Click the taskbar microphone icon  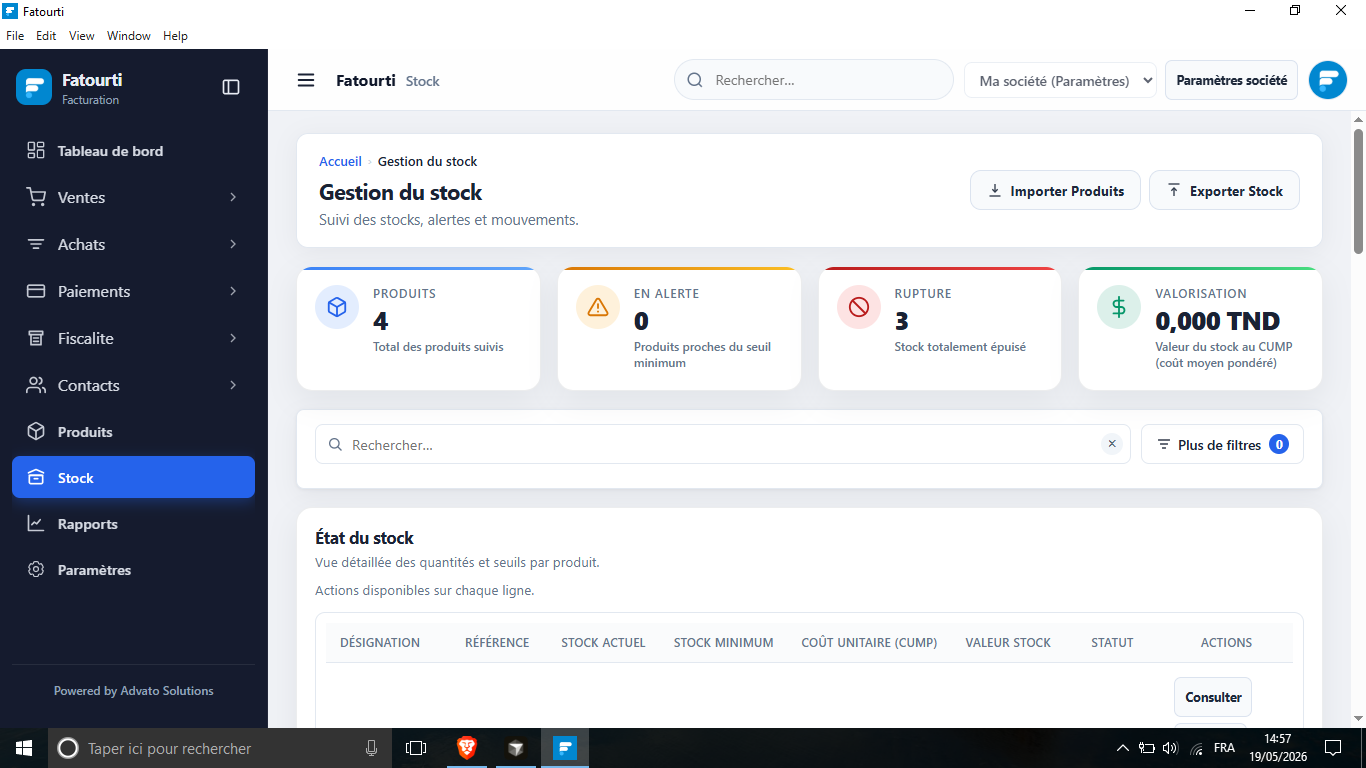pos(371,747)
